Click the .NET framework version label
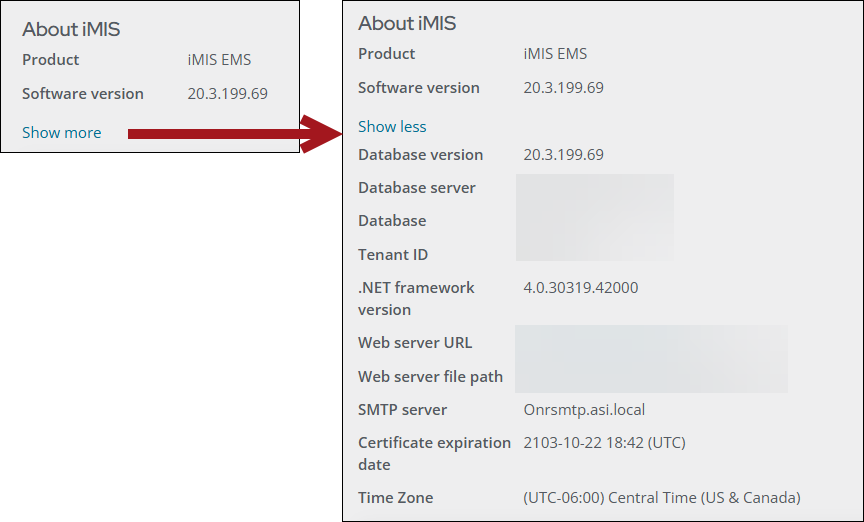 [x=416, y=298]
